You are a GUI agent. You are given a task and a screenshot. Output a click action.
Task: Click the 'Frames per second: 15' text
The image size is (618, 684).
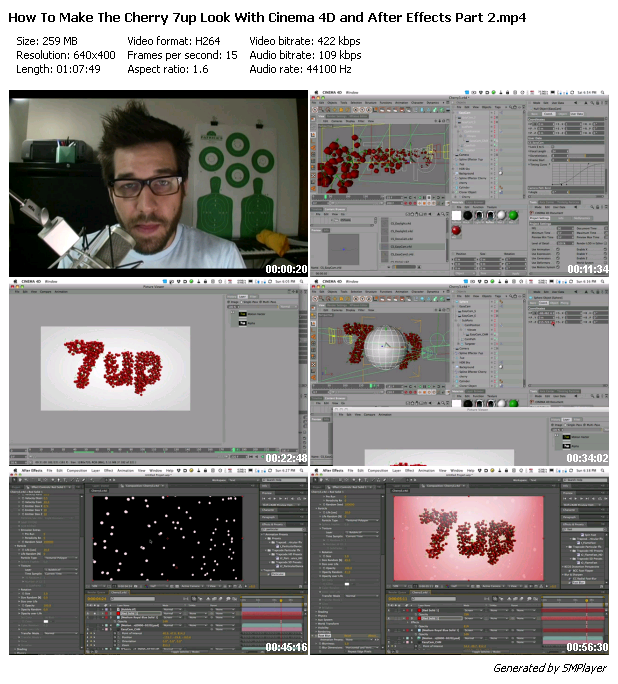(182, 55)
